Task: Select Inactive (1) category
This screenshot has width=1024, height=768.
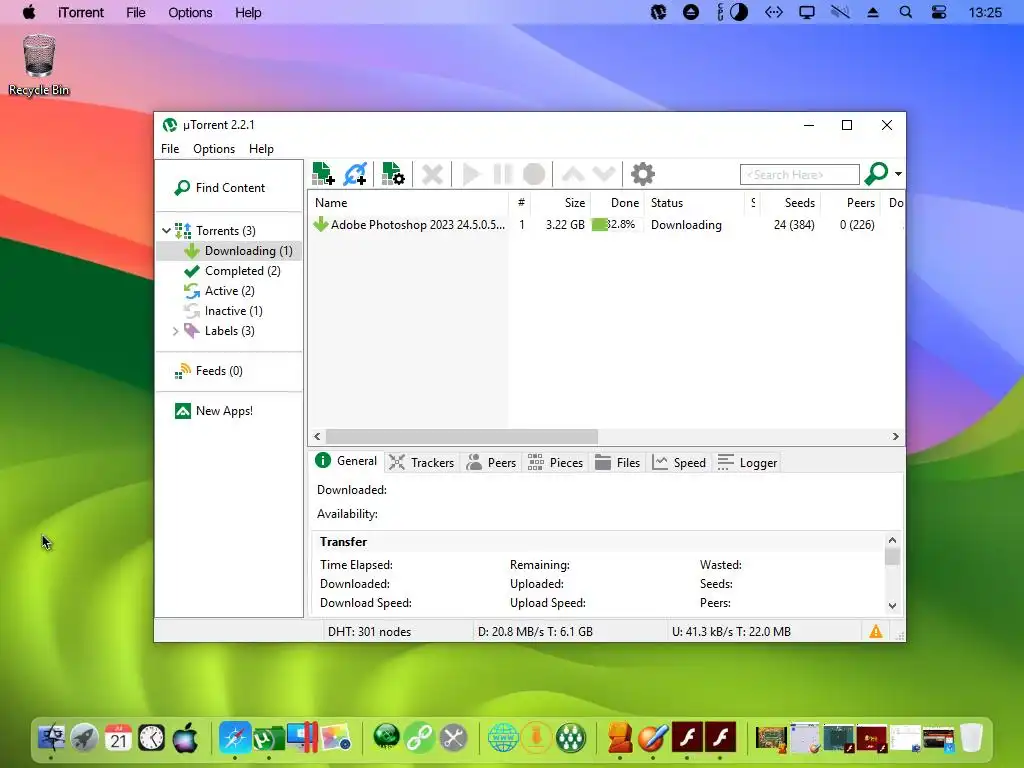Action: (233, 312)
